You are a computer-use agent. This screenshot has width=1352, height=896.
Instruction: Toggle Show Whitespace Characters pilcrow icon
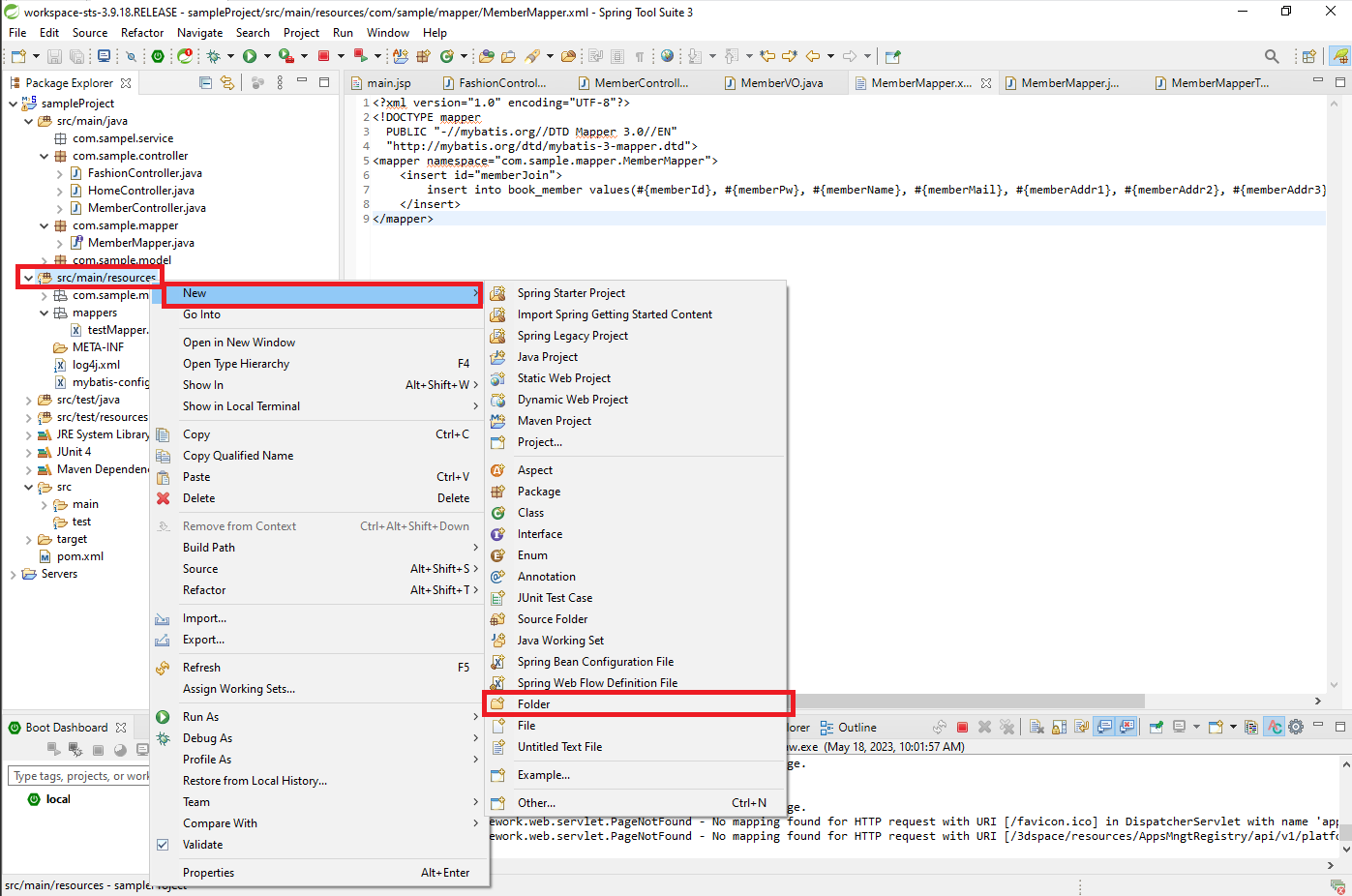coord(640,56)
